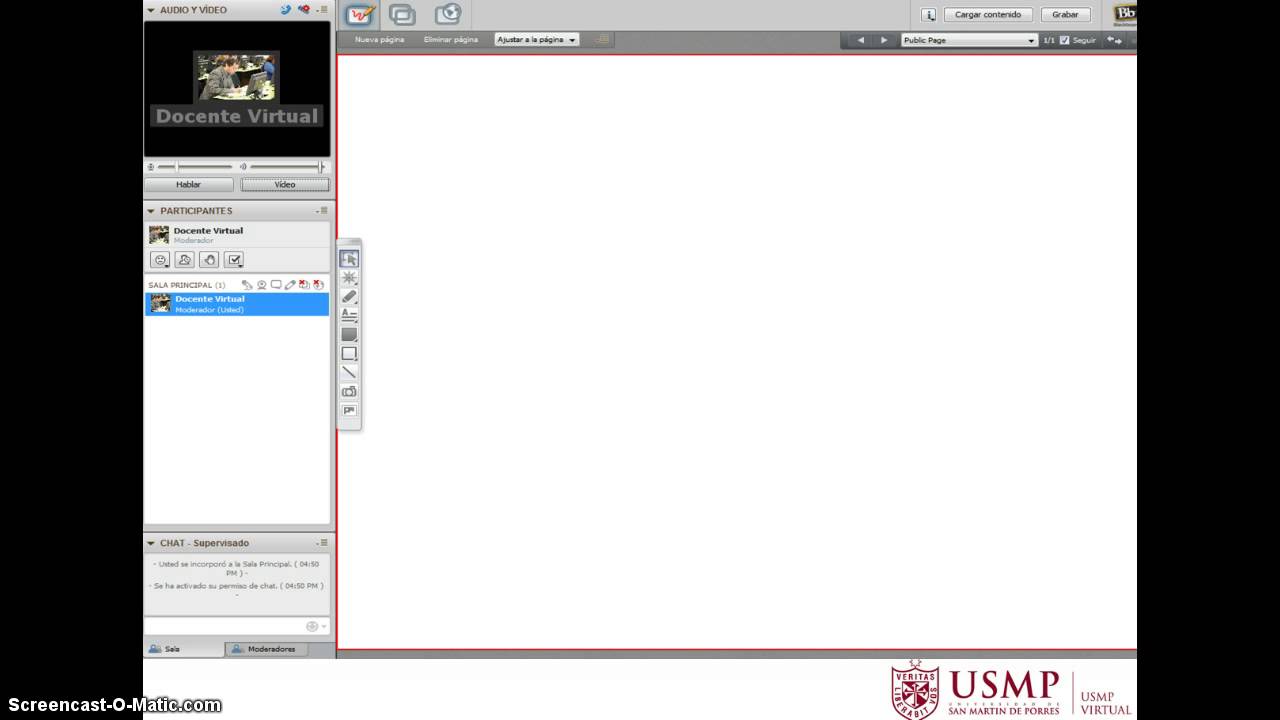Viewport: 1280px width, 720px height.
Task: Switch to Web Tour mode icon
Action: [x=447, y=15]
